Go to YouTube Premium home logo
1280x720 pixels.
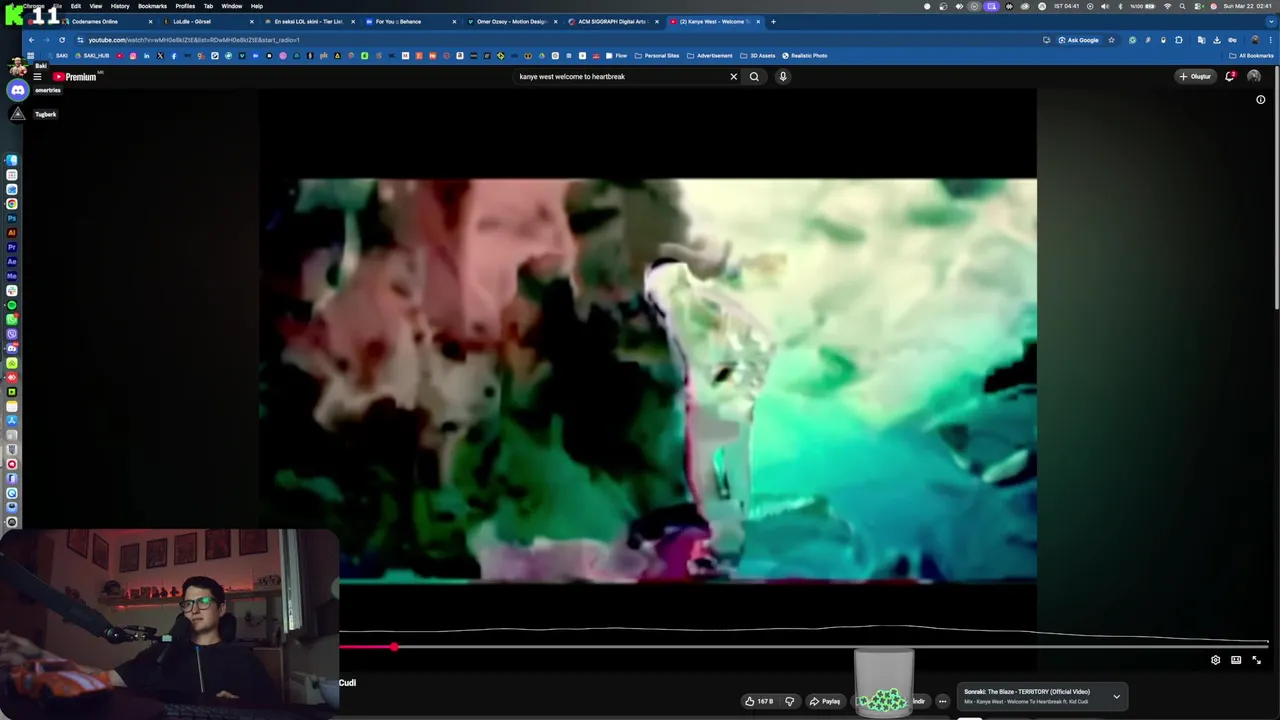pos(75,77)
